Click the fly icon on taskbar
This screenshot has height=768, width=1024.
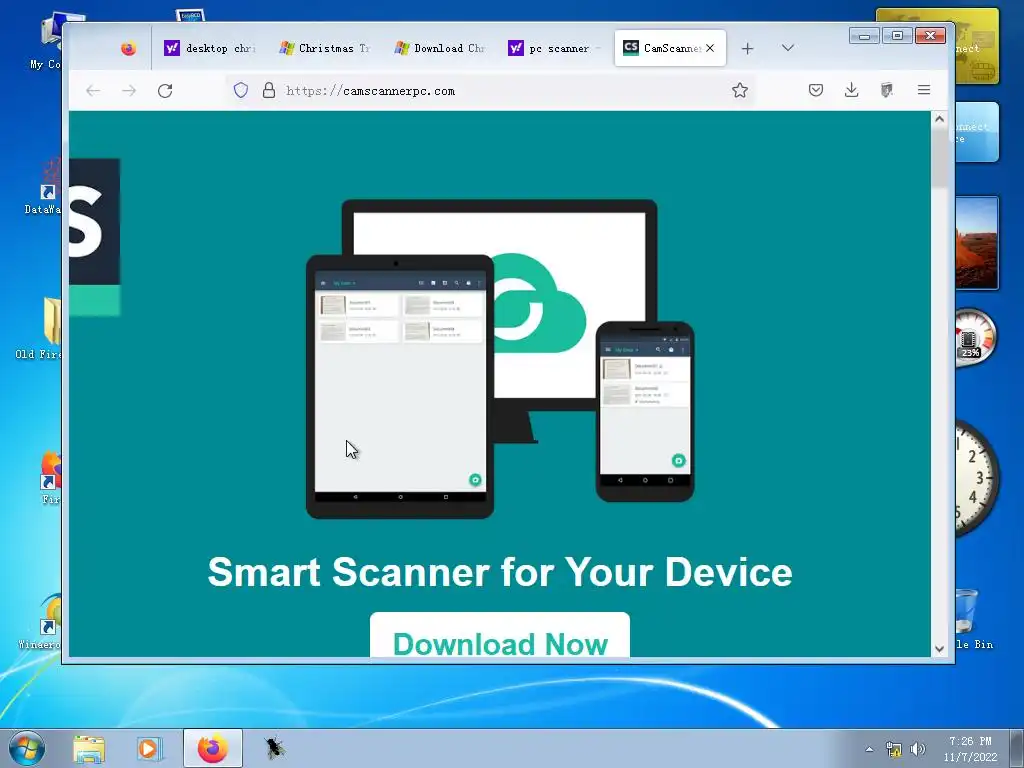click(274, 748)
